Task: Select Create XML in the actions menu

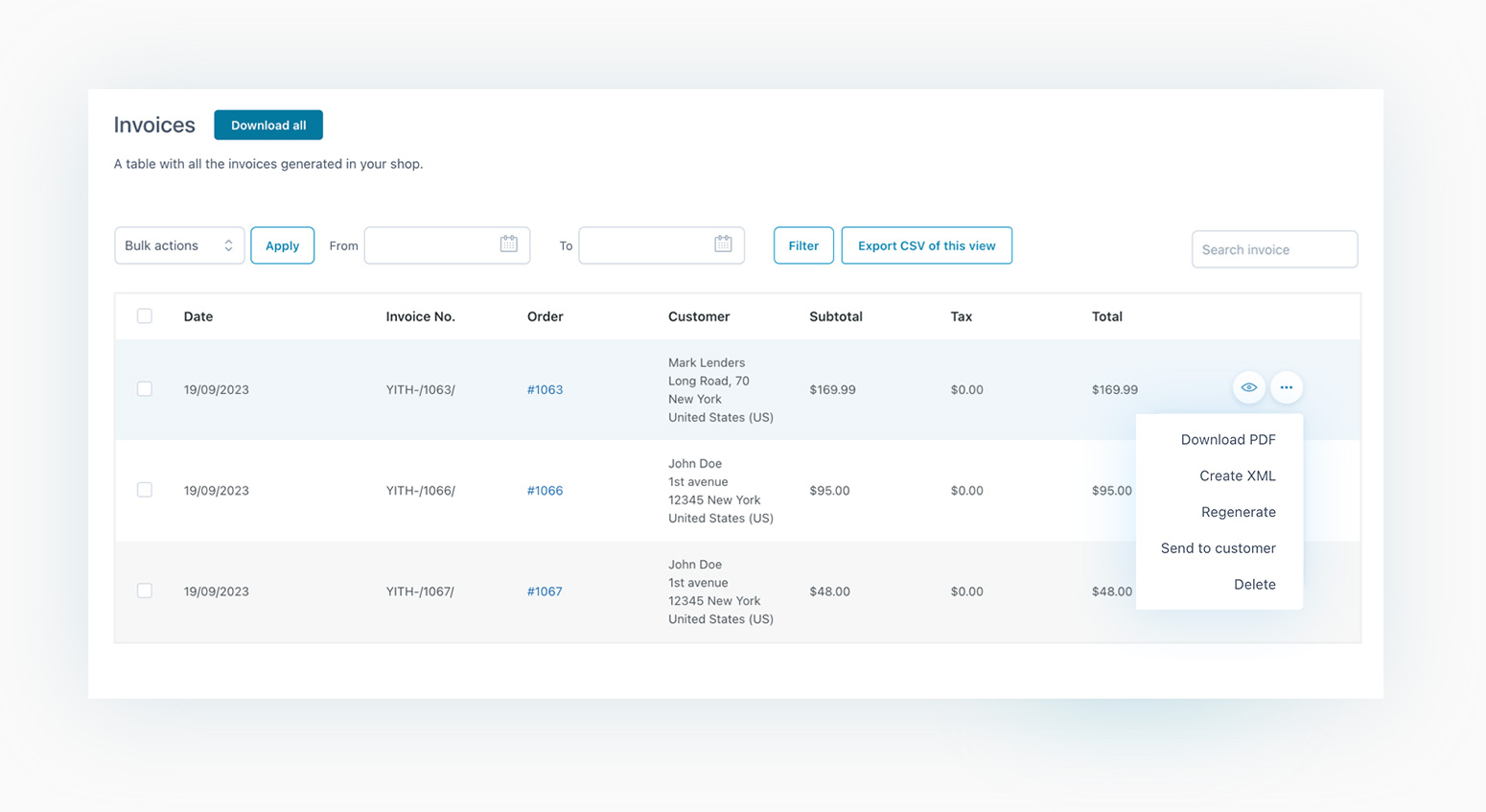Action: coord(1237,476)
